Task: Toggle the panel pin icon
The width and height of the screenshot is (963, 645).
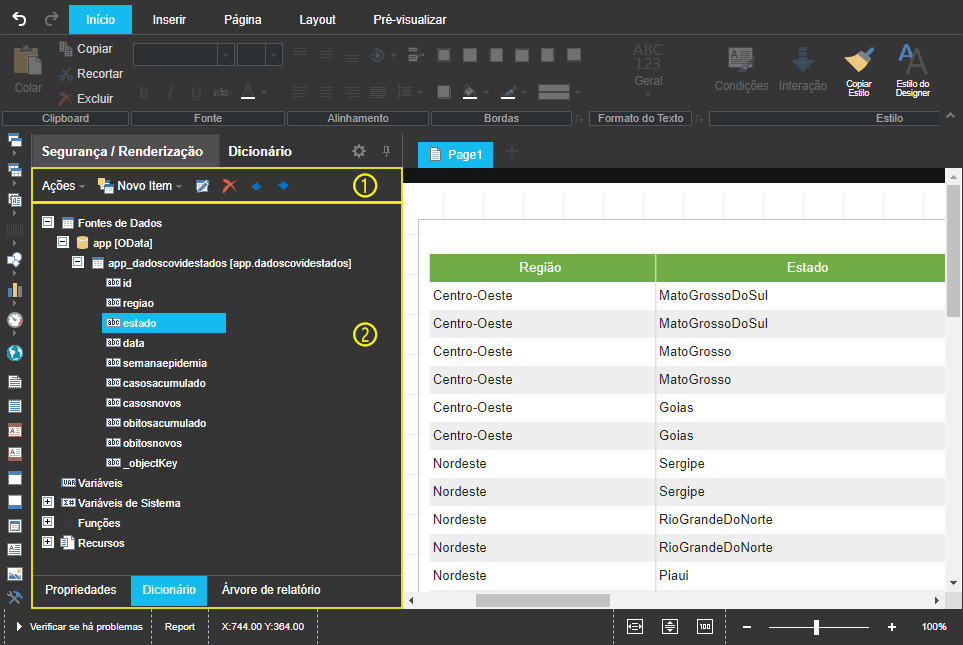Action: pos(386,151)
